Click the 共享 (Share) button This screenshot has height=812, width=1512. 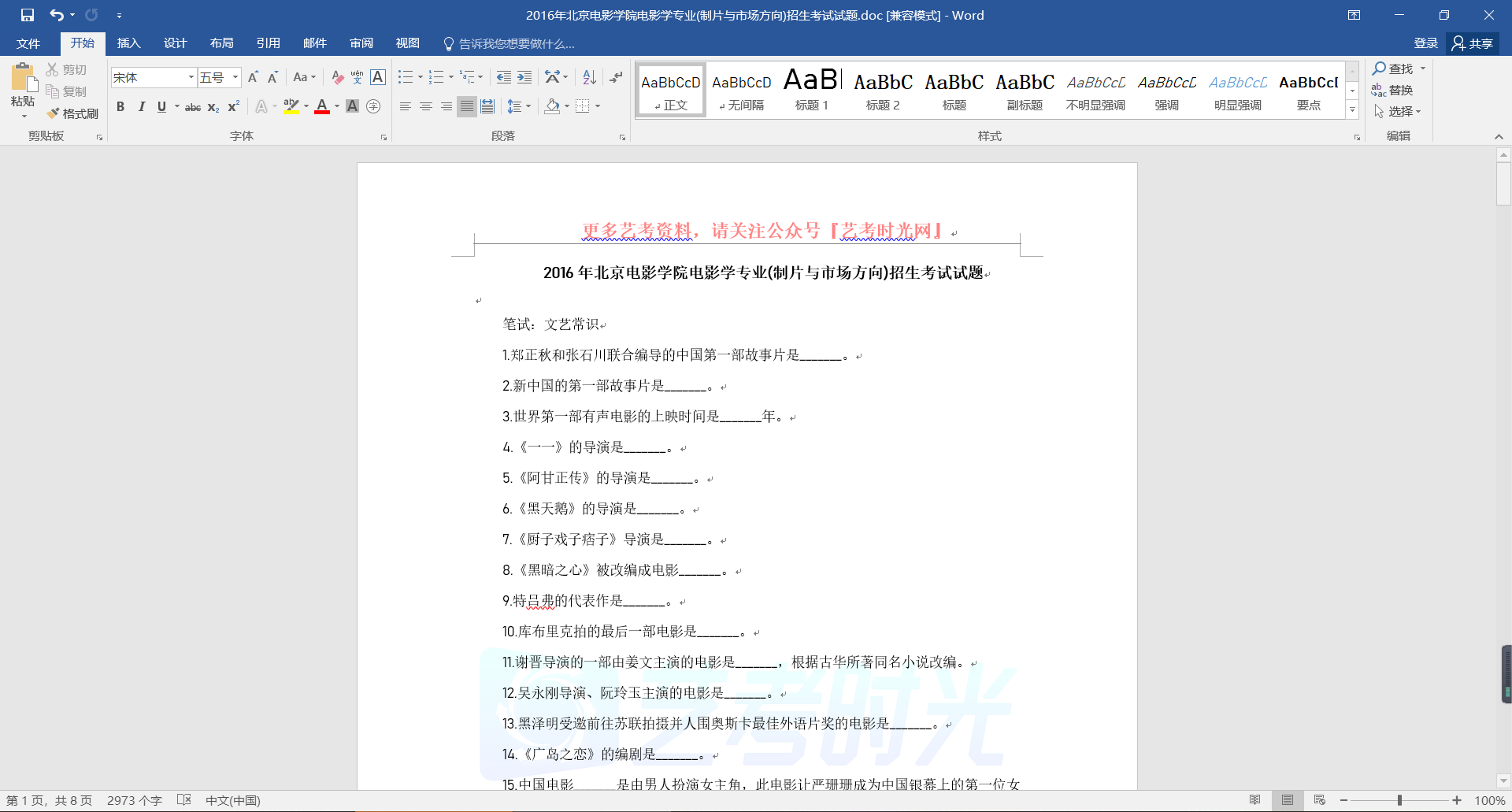pos(1473,43)
